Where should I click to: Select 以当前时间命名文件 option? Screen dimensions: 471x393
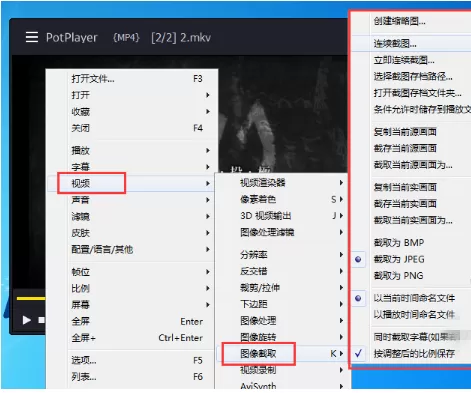pos(411,298)
